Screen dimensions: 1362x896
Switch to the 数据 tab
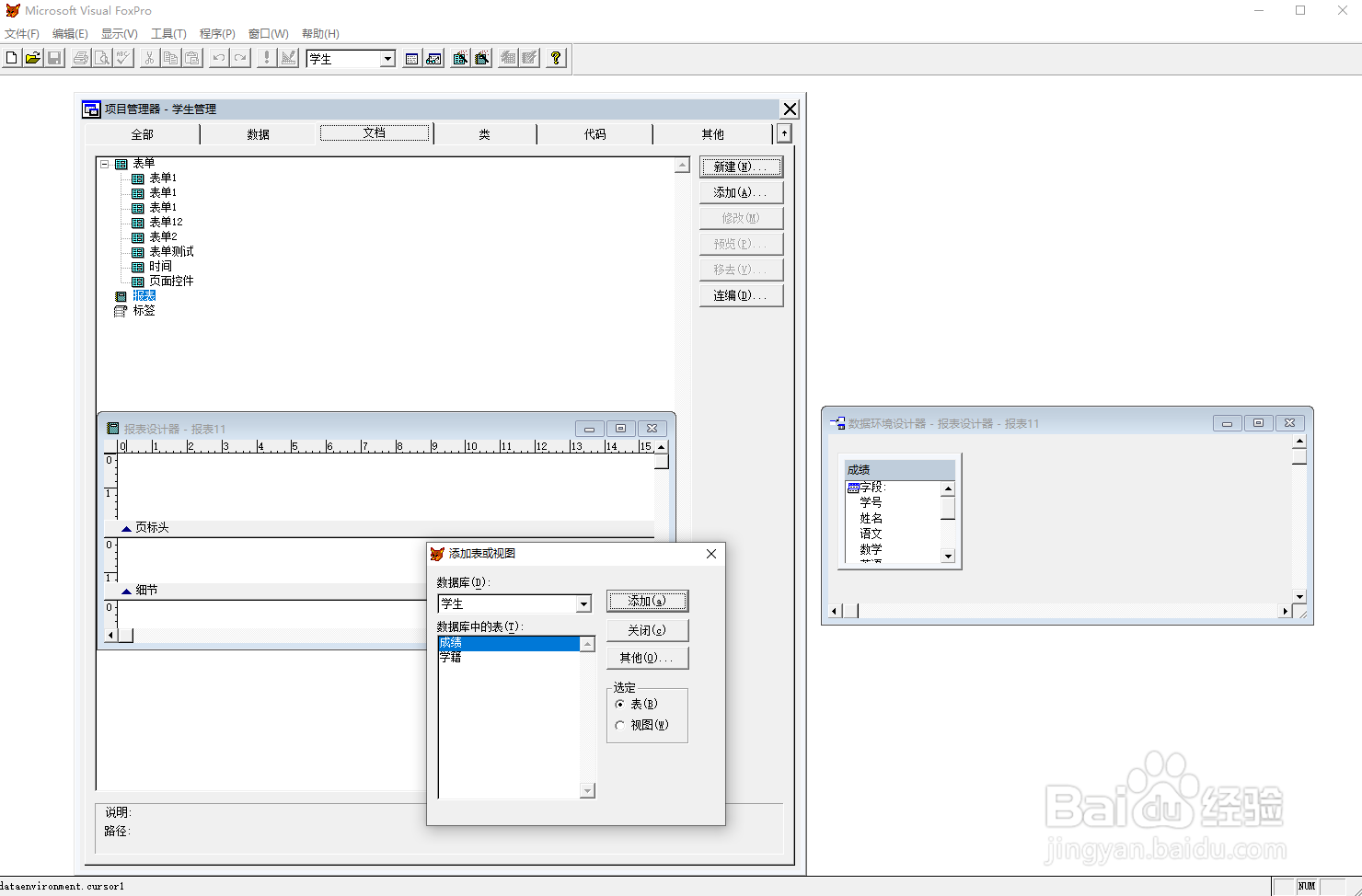(x=258, y=134)
